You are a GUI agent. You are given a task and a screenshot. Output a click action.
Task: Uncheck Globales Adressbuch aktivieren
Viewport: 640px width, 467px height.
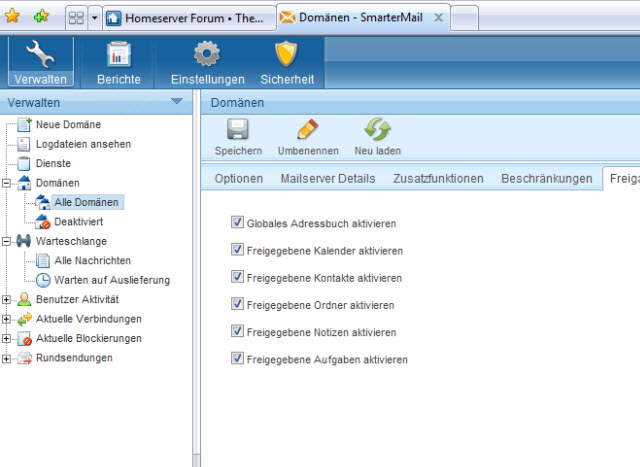click(x=237, y=223)
